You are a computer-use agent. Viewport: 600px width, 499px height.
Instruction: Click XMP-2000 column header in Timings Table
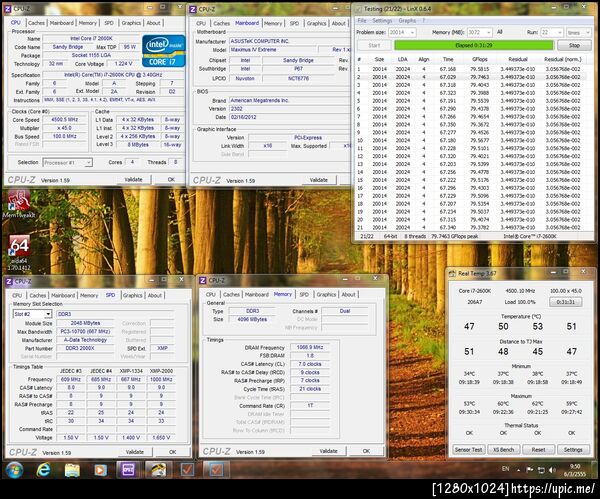(x=161, y=371)
